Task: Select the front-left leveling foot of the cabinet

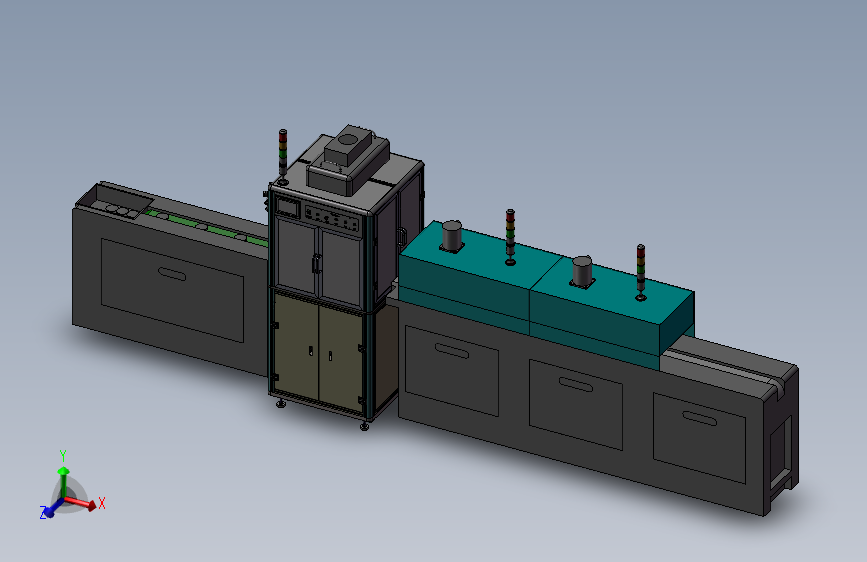Action: (281, 404)
